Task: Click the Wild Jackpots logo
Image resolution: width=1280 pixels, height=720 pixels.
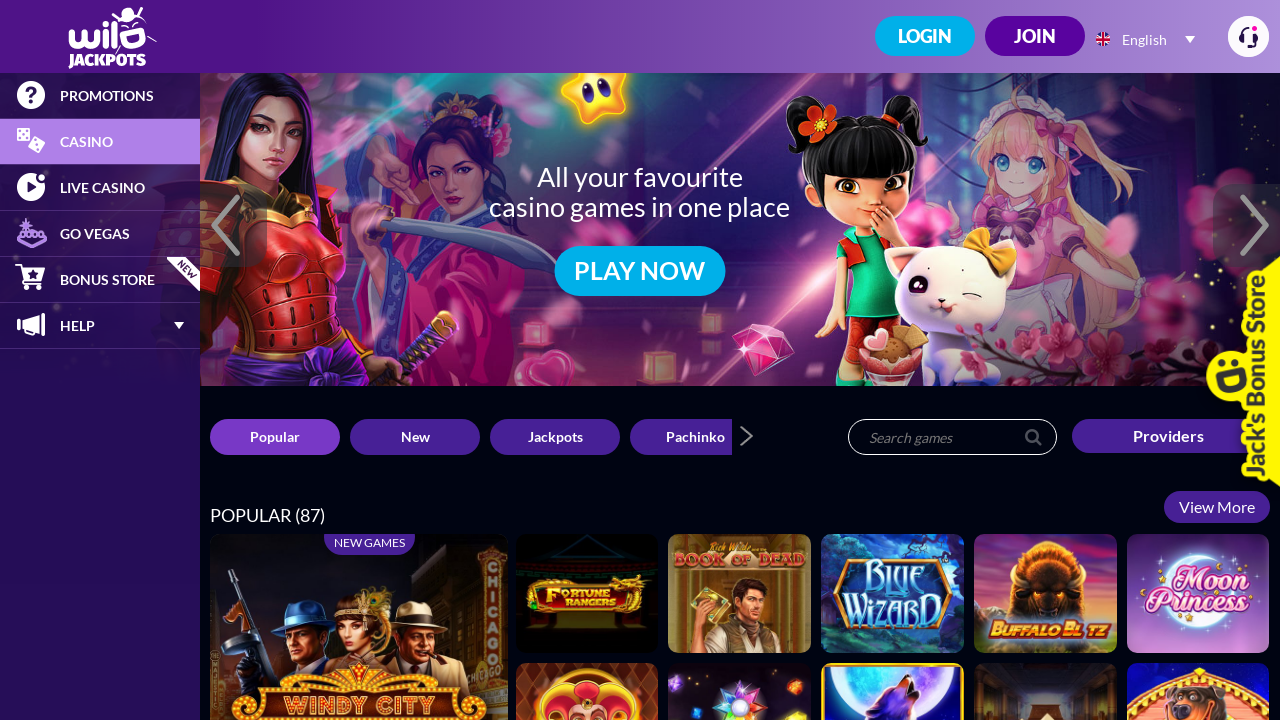Action: [x=111, y=37]
